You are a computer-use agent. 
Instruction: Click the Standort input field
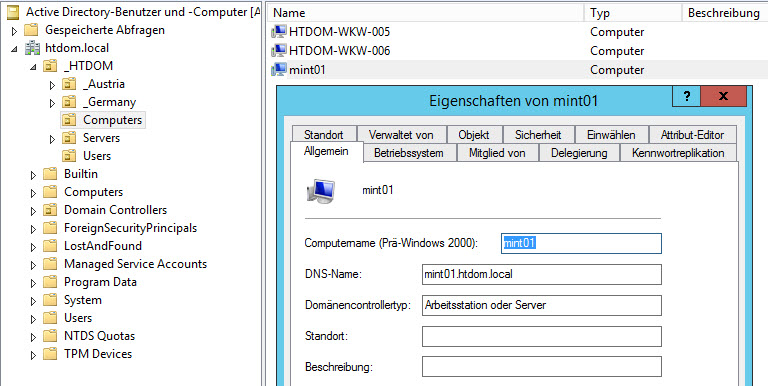point(542,337)
